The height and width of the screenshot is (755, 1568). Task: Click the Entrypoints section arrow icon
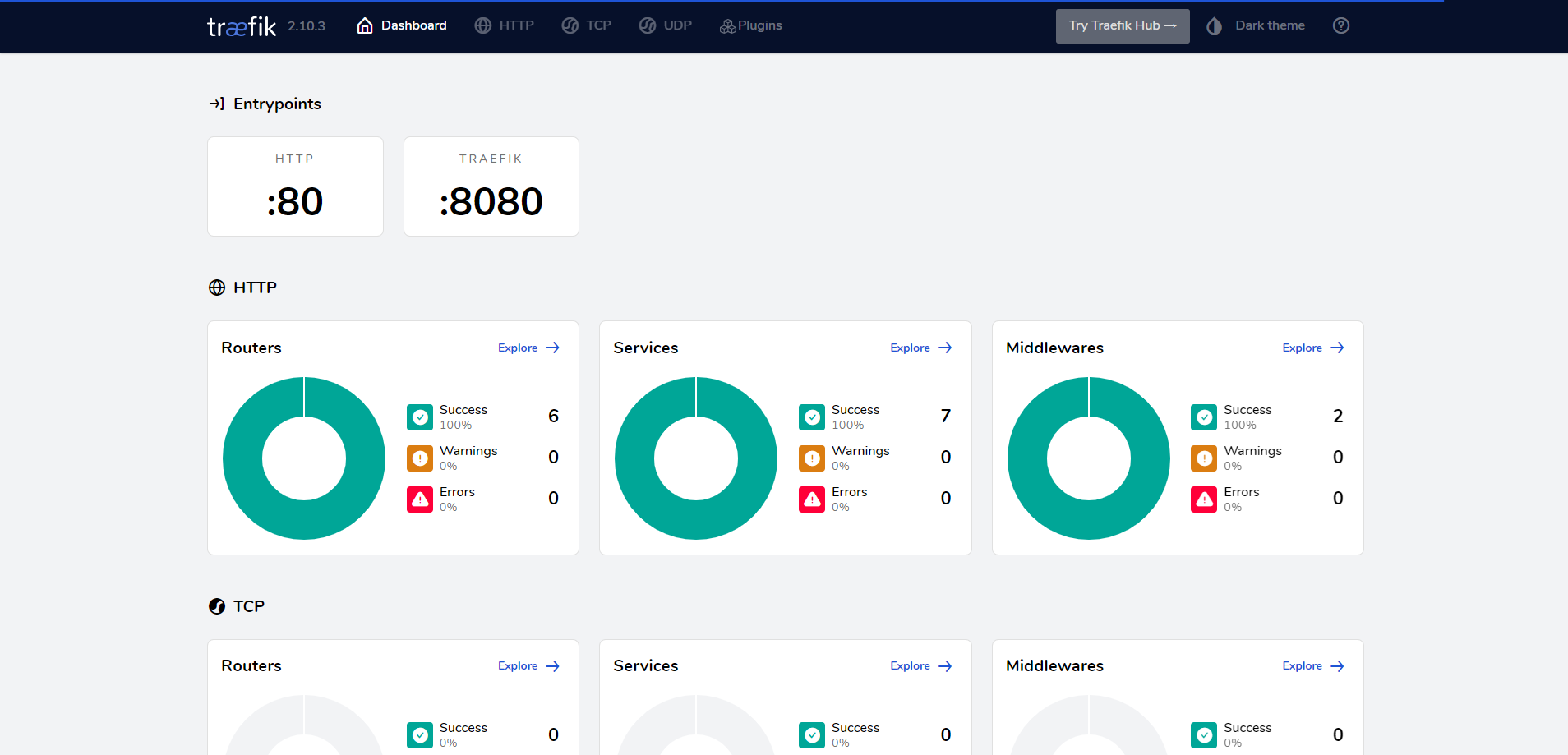point(217,104)
